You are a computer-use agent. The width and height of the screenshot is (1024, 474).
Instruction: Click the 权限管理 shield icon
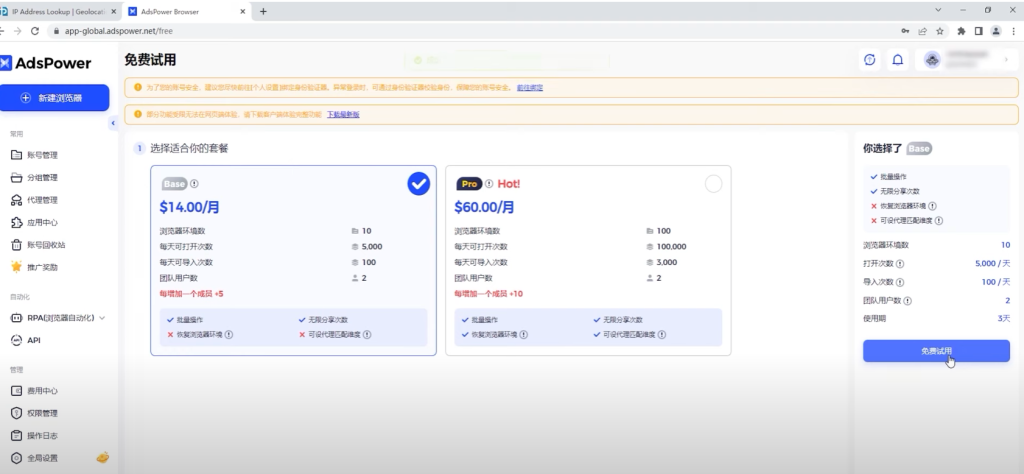click(16, 413)
